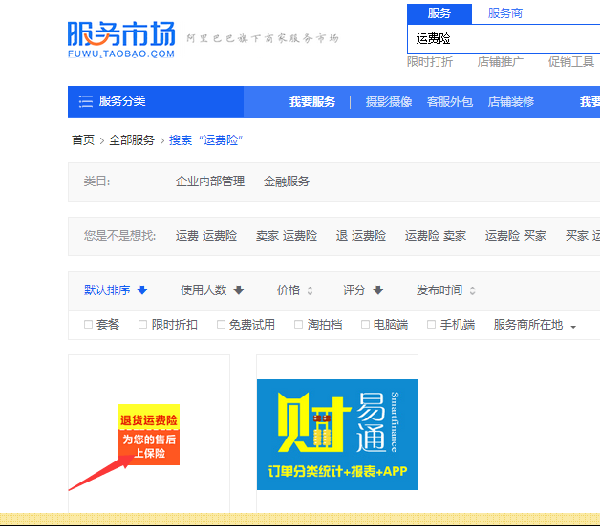Viewport: 600px width, 526px height.
Task: Click the 价格 sort arrows icon
Action: click(x=310, y=291)
